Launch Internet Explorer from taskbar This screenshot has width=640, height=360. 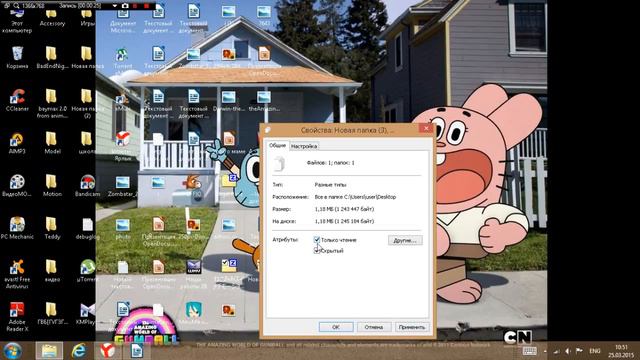click(x=79, y=351)
